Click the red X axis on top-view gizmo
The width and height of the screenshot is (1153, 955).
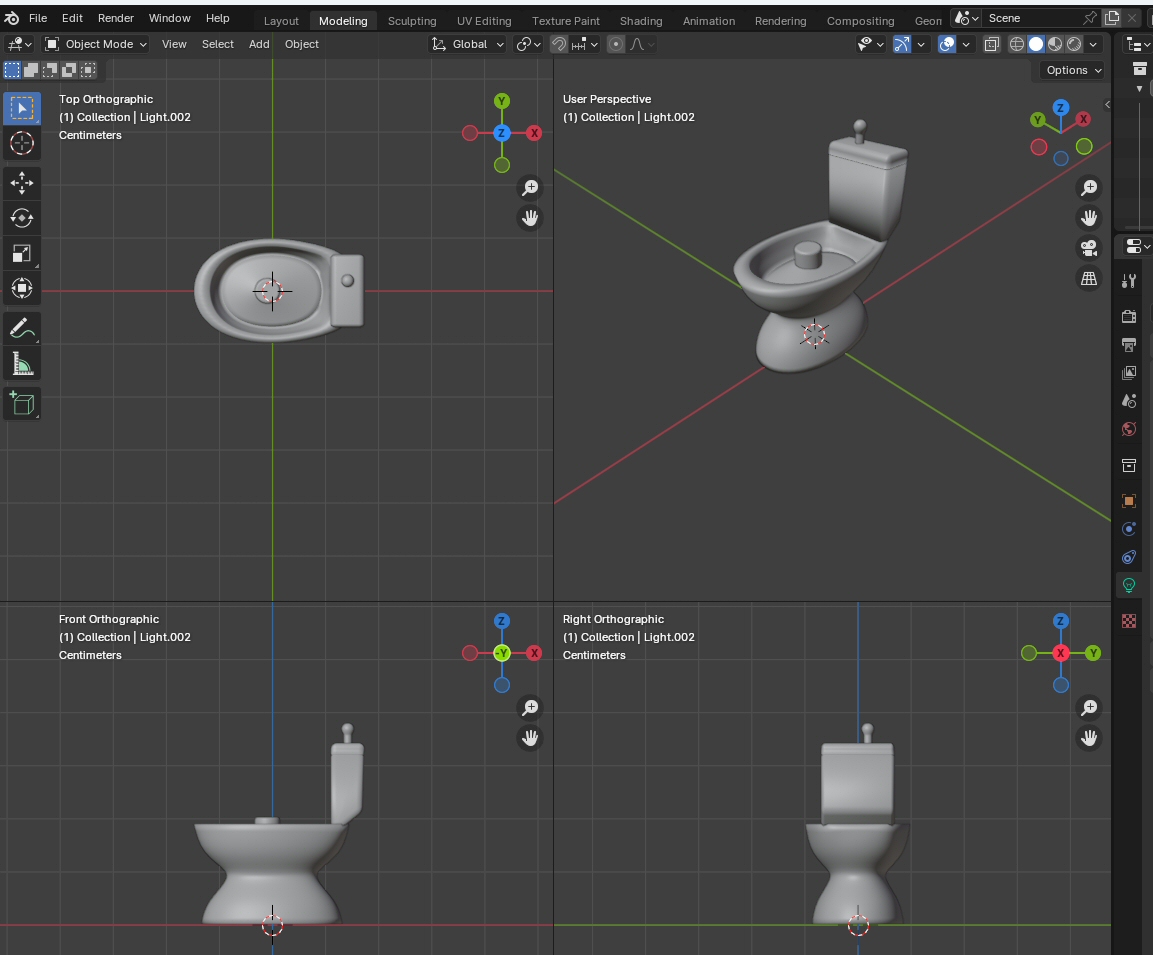click(534, 133)
